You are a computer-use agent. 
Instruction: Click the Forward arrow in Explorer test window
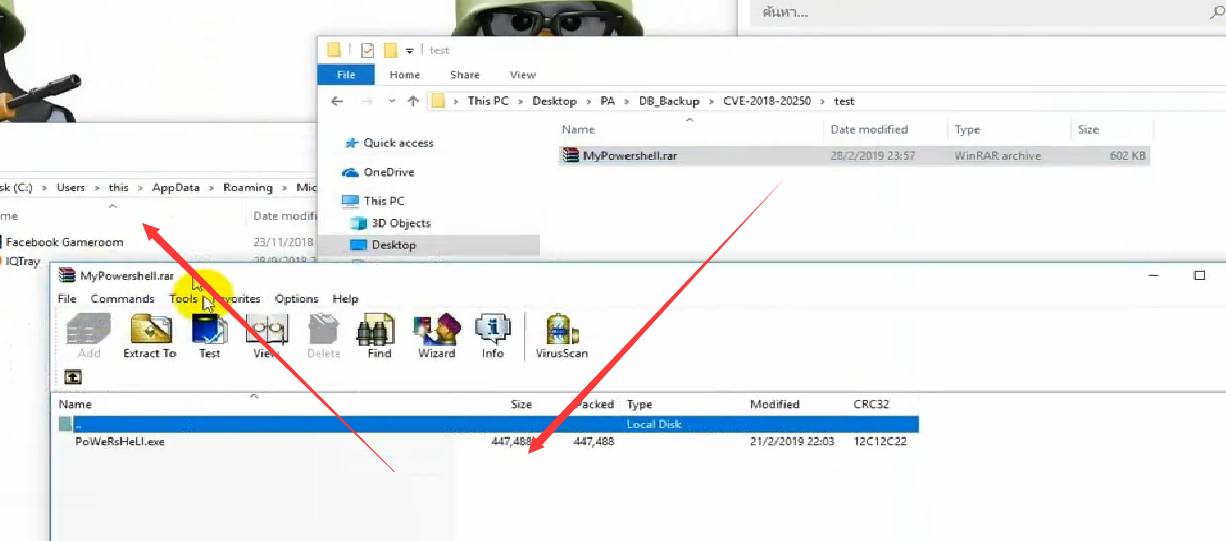(367, 101)
